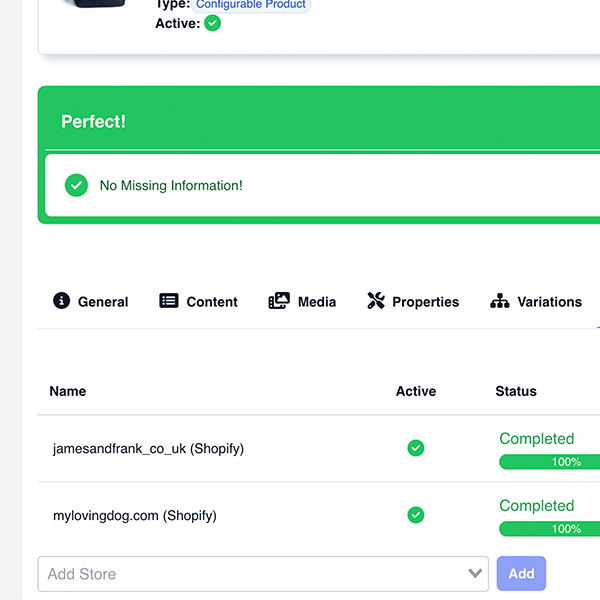600x600 pixels.
Task: Toggle active check for mylovingdog.com store
Action: tap(416, 515)
